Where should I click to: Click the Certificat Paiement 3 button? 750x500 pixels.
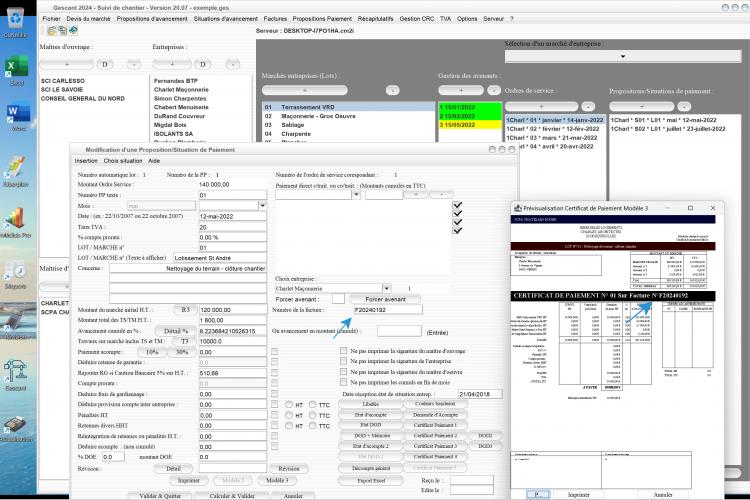click(435, 446)
